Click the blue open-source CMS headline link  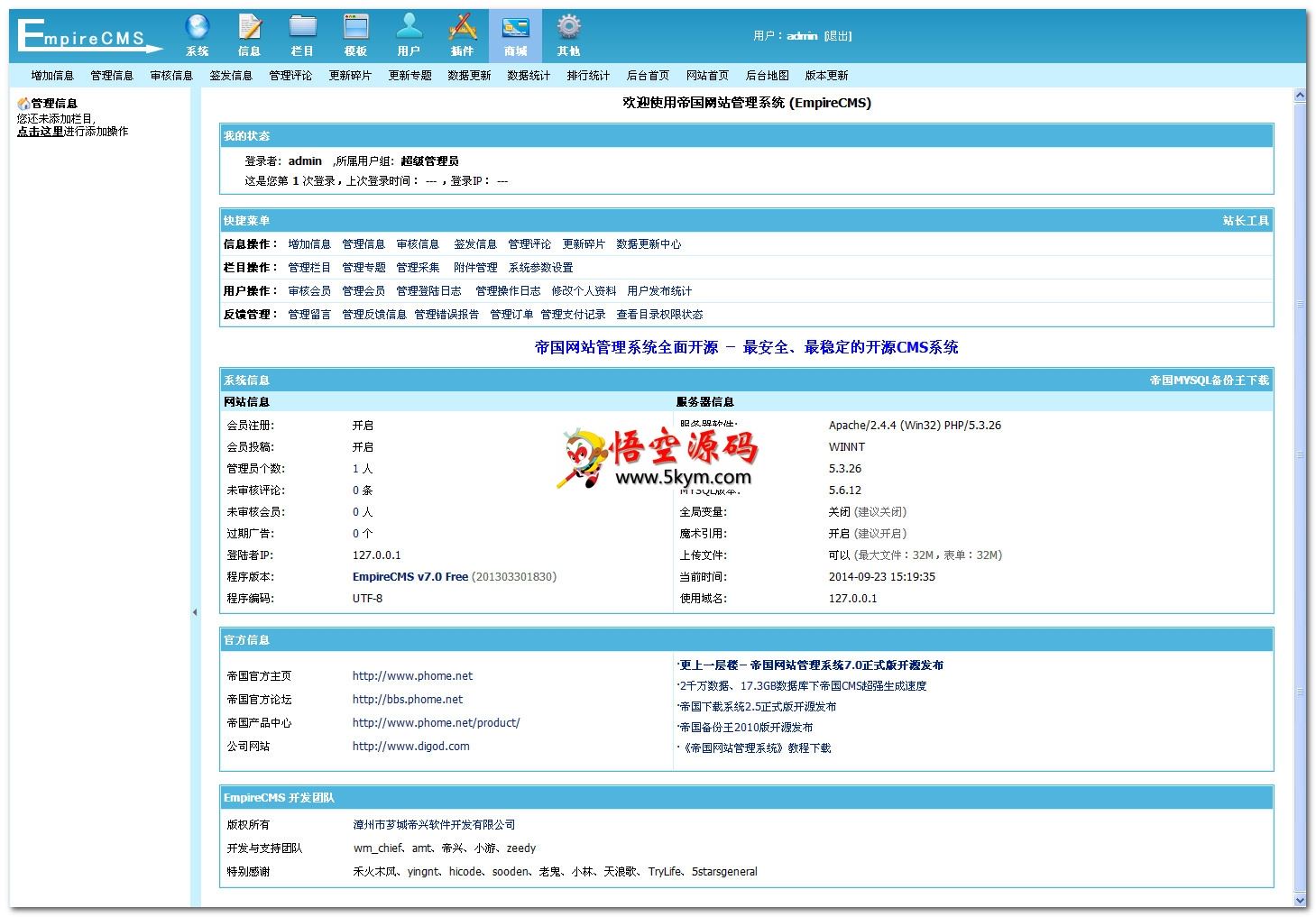(x=746, y=347)
